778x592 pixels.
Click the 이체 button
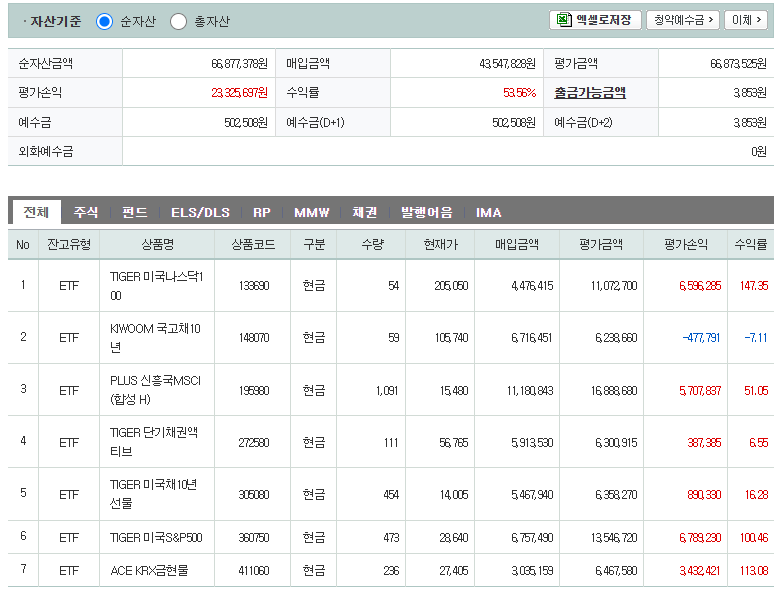[x=746, y=20]
